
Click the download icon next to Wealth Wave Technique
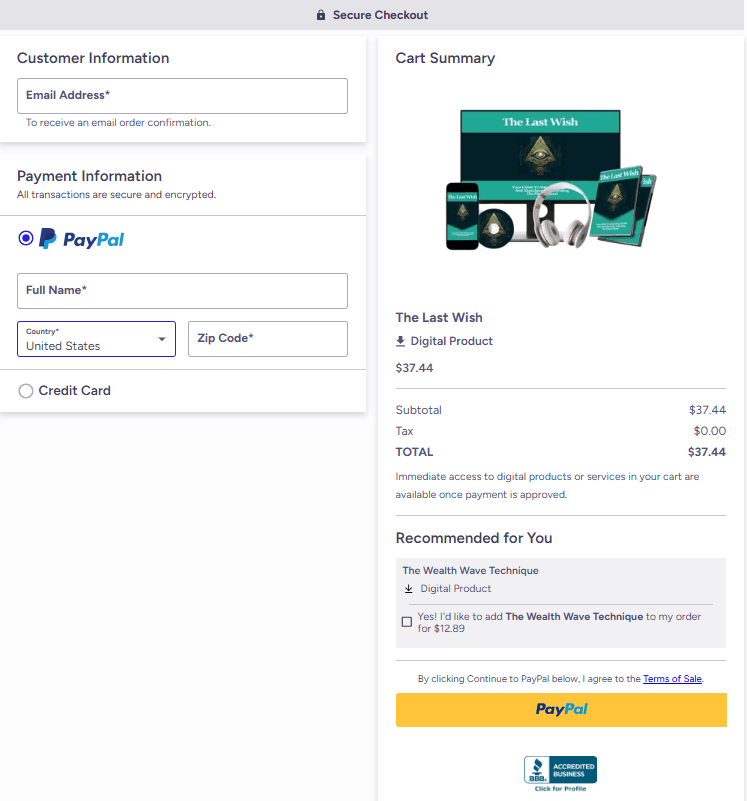point(408,589)
